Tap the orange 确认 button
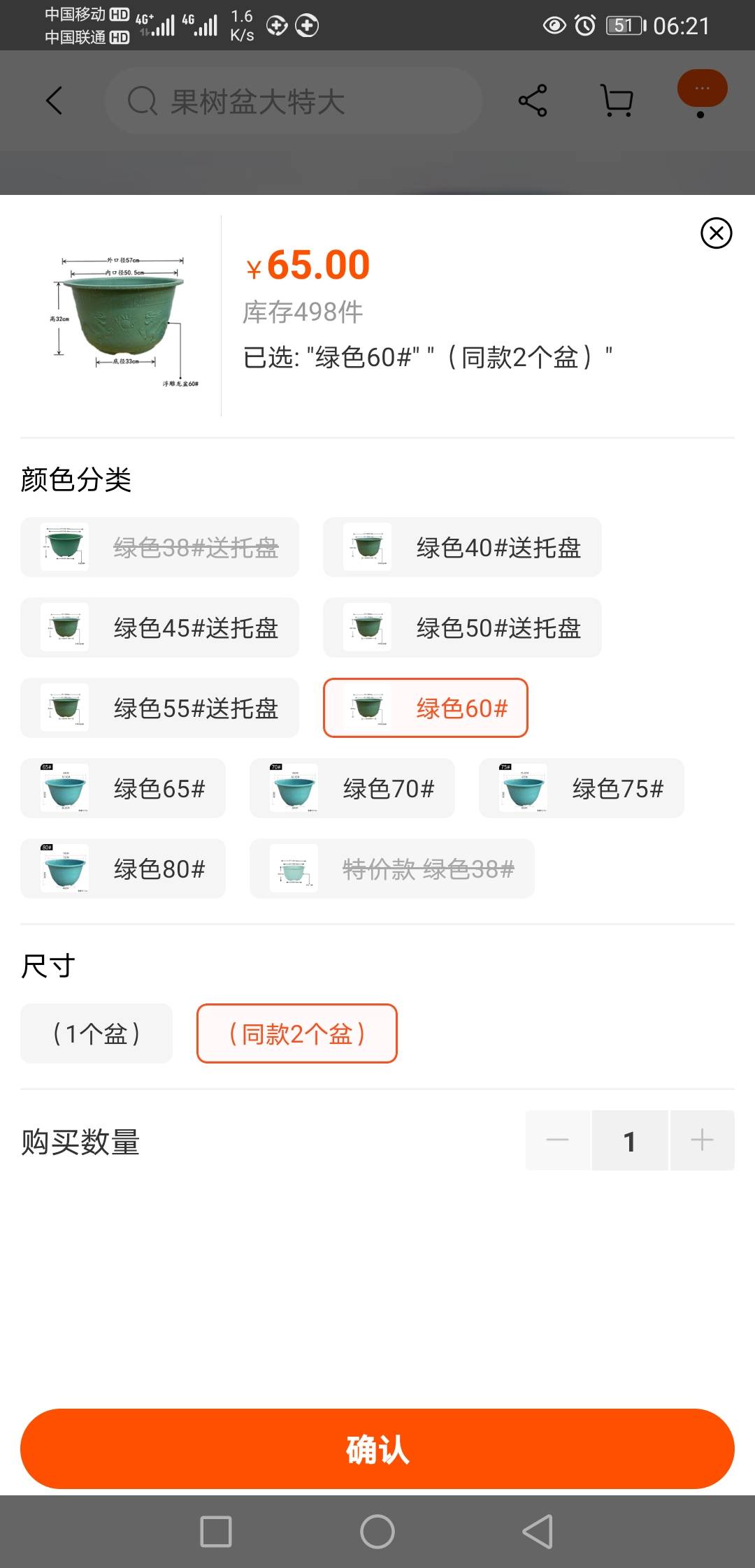Viewport: 755px width, 1568px height. point(377,1449)
